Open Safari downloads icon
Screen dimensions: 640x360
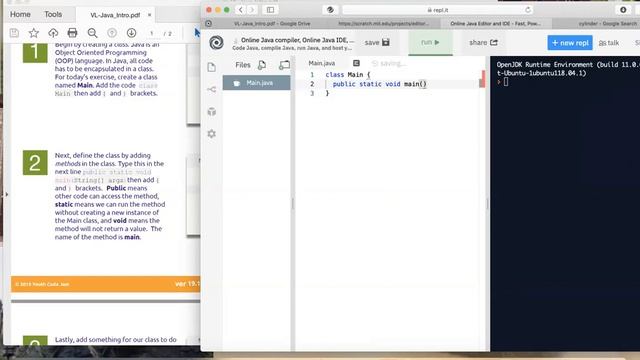coord(623,9)
